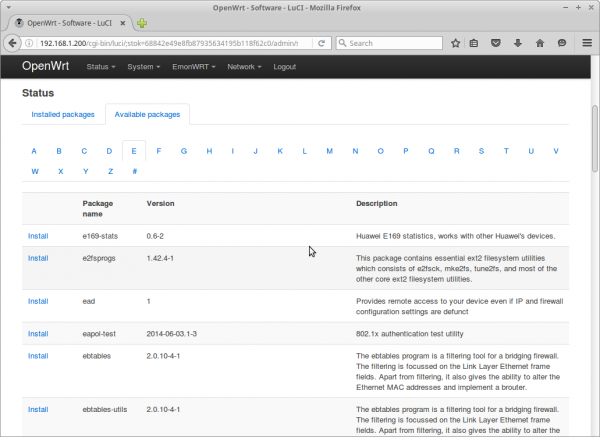The width and height of the screenshot is (600, 437).
Task: Show packages starting with letter L
Action: 305,151
